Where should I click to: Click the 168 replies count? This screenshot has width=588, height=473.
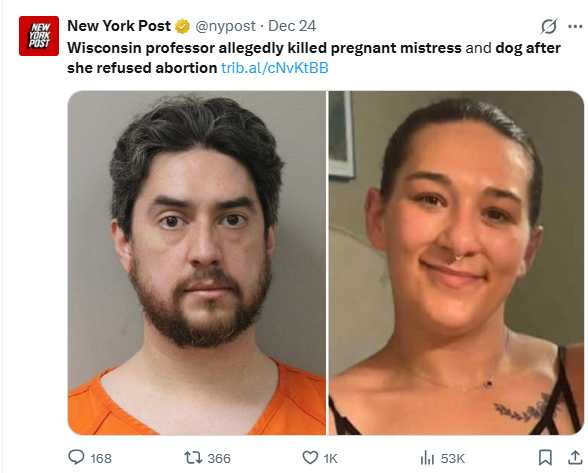coord(101,458)
